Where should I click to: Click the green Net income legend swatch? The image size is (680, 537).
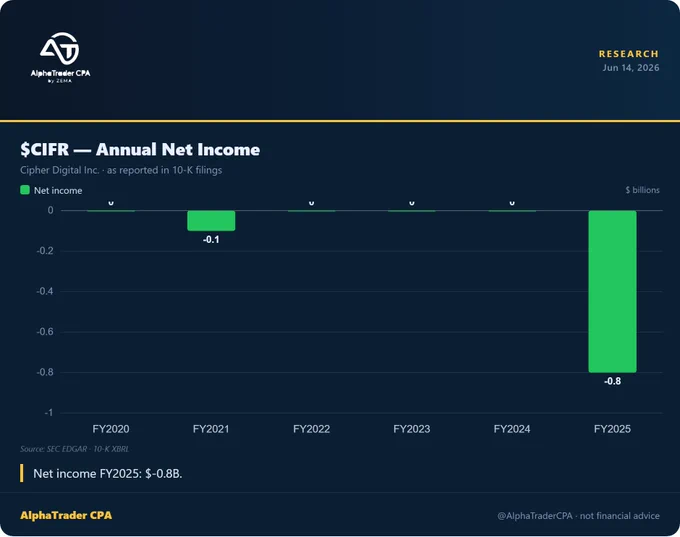25,190
